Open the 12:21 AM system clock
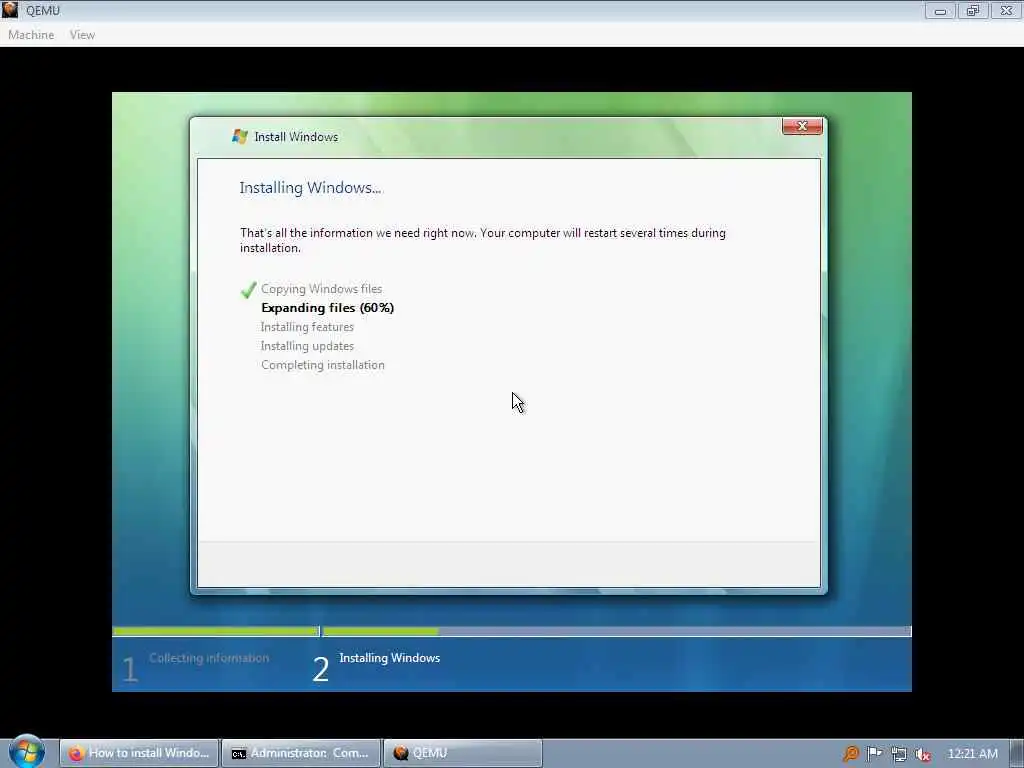 pos(972,754)
